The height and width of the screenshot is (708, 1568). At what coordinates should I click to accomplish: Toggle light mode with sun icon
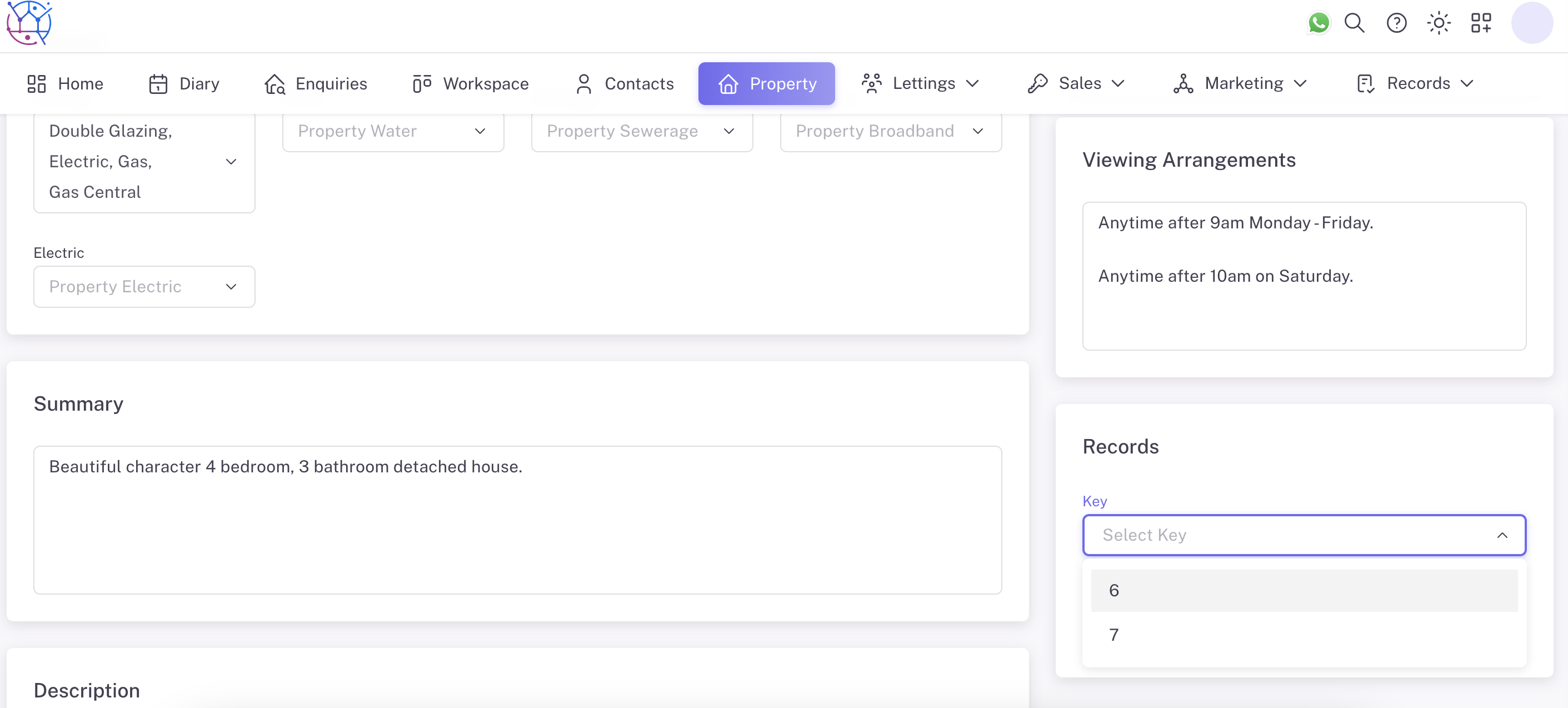(x=1439, y=23)
